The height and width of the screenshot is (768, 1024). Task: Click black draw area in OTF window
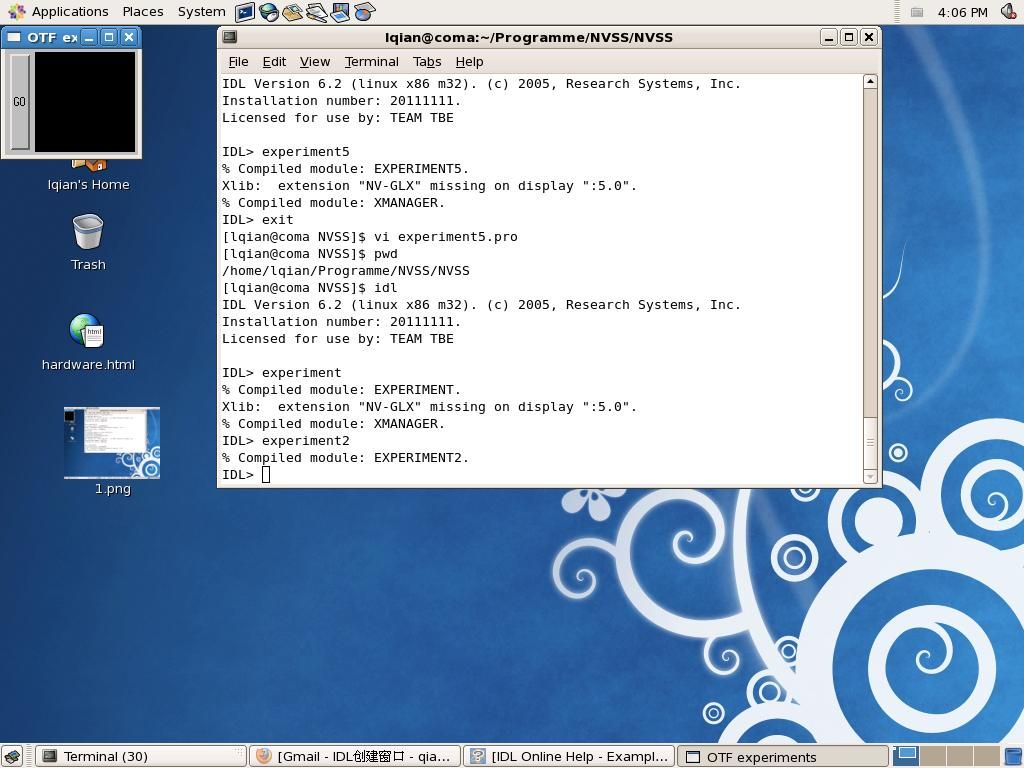click(85, 102)
